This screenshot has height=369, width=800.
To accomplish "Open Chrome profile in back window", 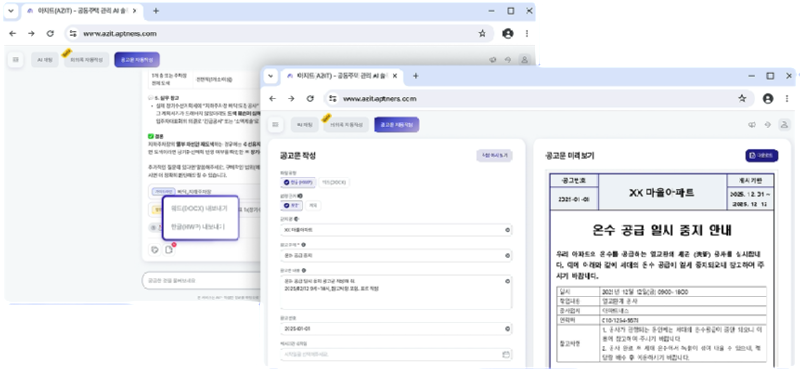I will pyautogui.click(x=508, y=34).
